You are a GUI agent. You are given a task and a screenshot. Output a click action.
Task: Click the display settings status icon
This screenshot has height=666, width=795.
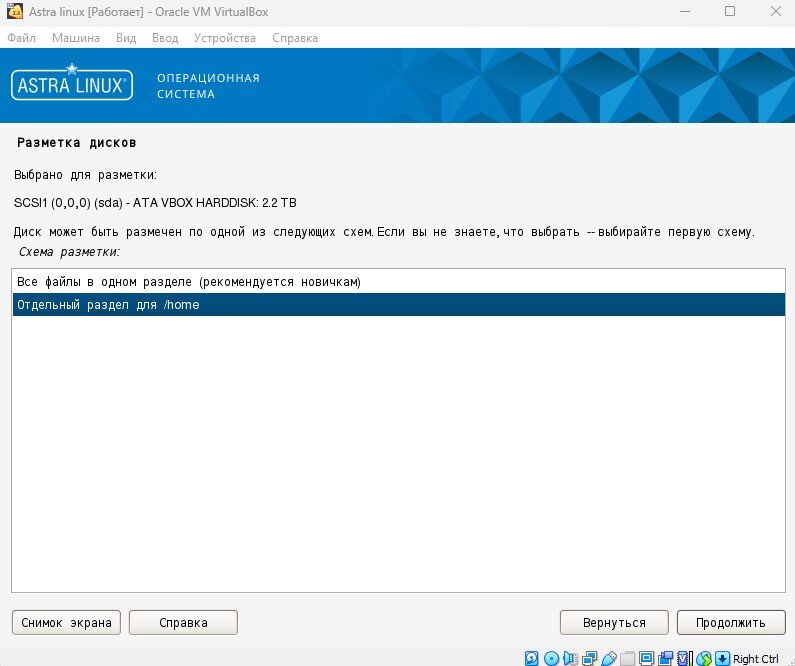[x=646, y=658]
